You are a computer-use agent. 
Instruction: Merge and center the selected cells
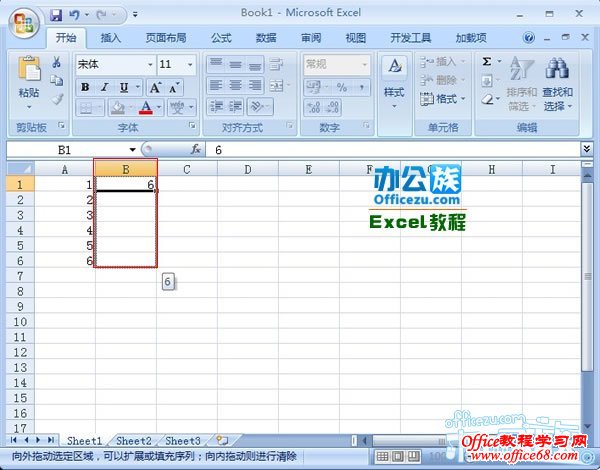276,86
